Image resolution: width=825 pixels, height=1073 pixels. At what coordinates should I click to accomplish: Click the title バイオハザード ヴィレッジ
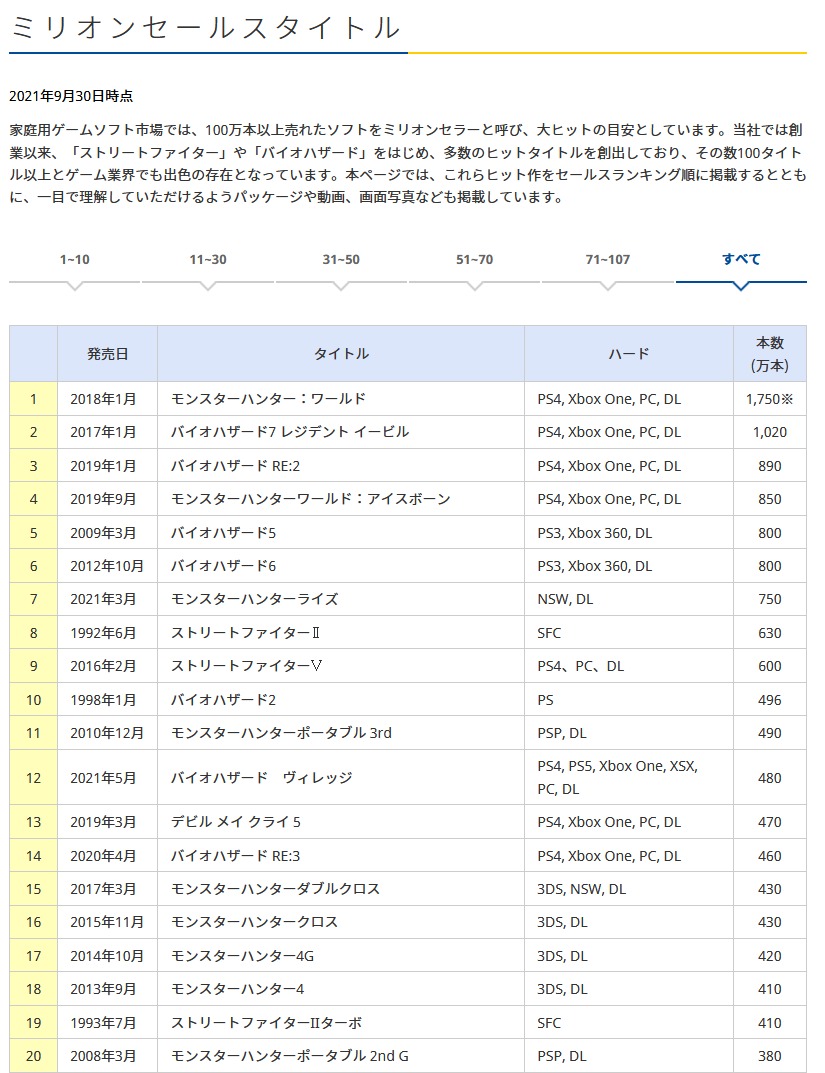click(261, 778)
